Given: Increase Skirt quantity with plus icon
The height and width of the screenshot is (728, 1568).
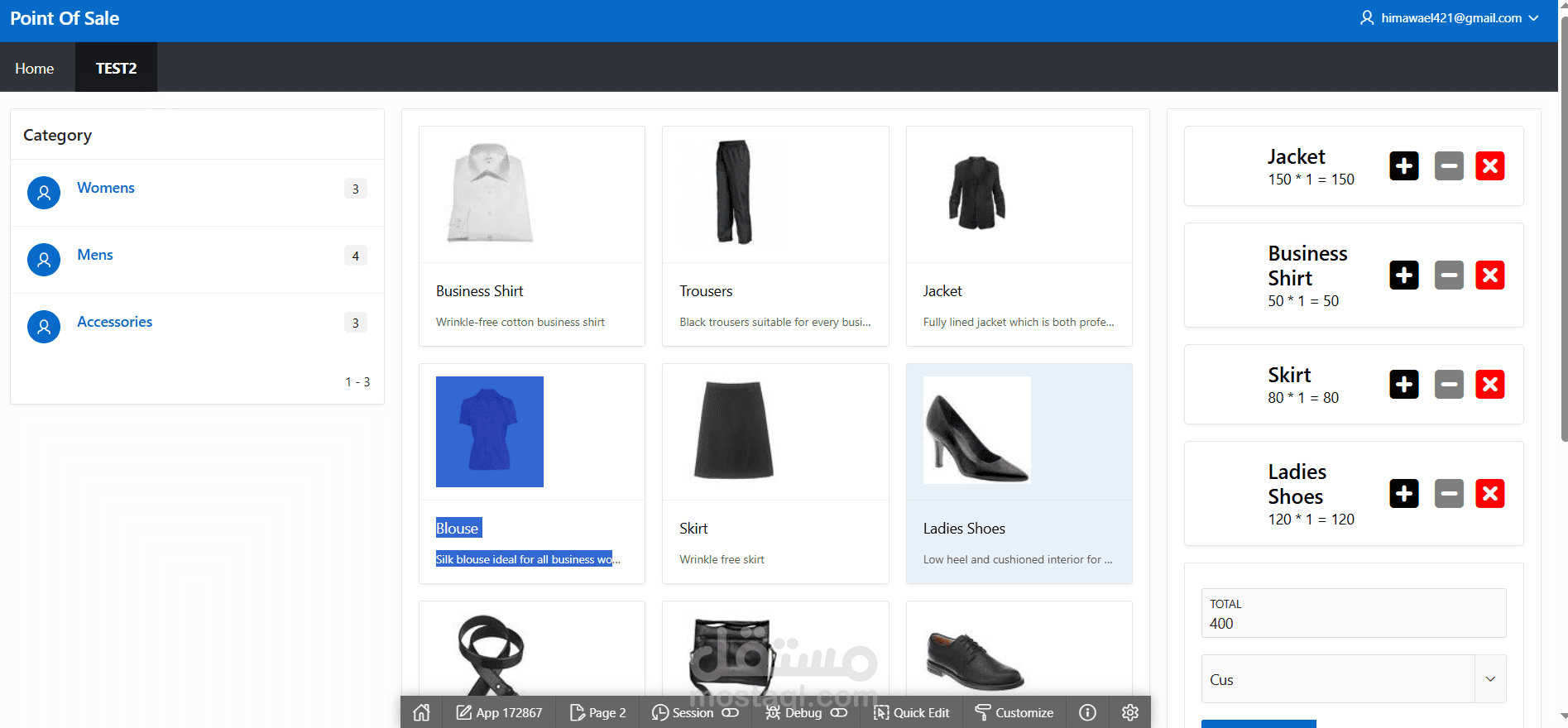Looking at the screenshot, I should coord(1404,384).
